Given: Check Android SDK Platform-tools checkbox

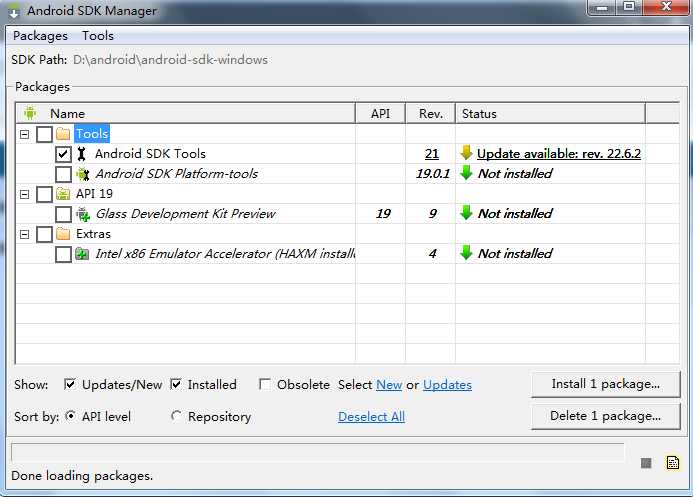Looking at the screenshot, I should [x=63, y=174].
